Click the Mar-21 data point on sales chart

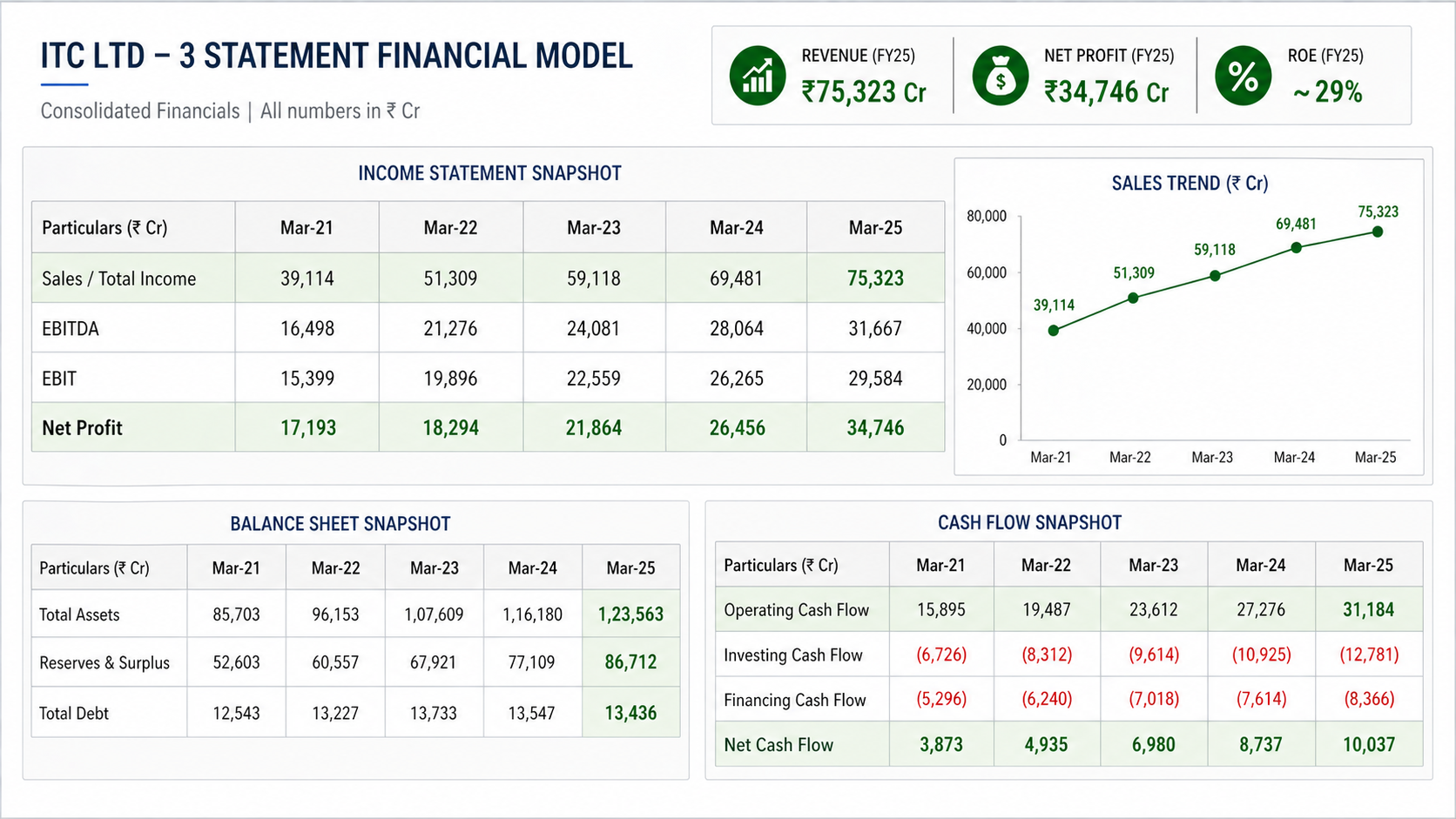[1054, 331]
